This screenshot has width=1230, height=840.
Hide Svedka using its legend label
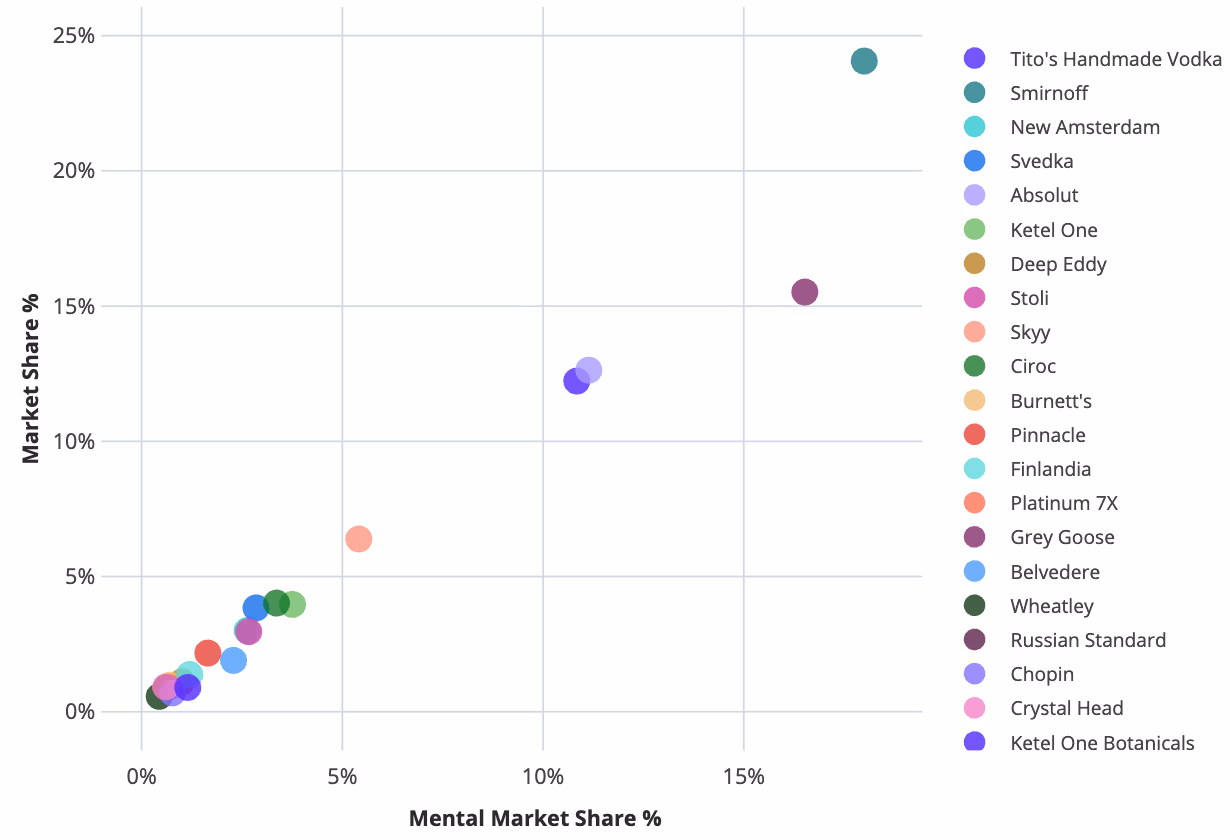tap(1041, 161)
